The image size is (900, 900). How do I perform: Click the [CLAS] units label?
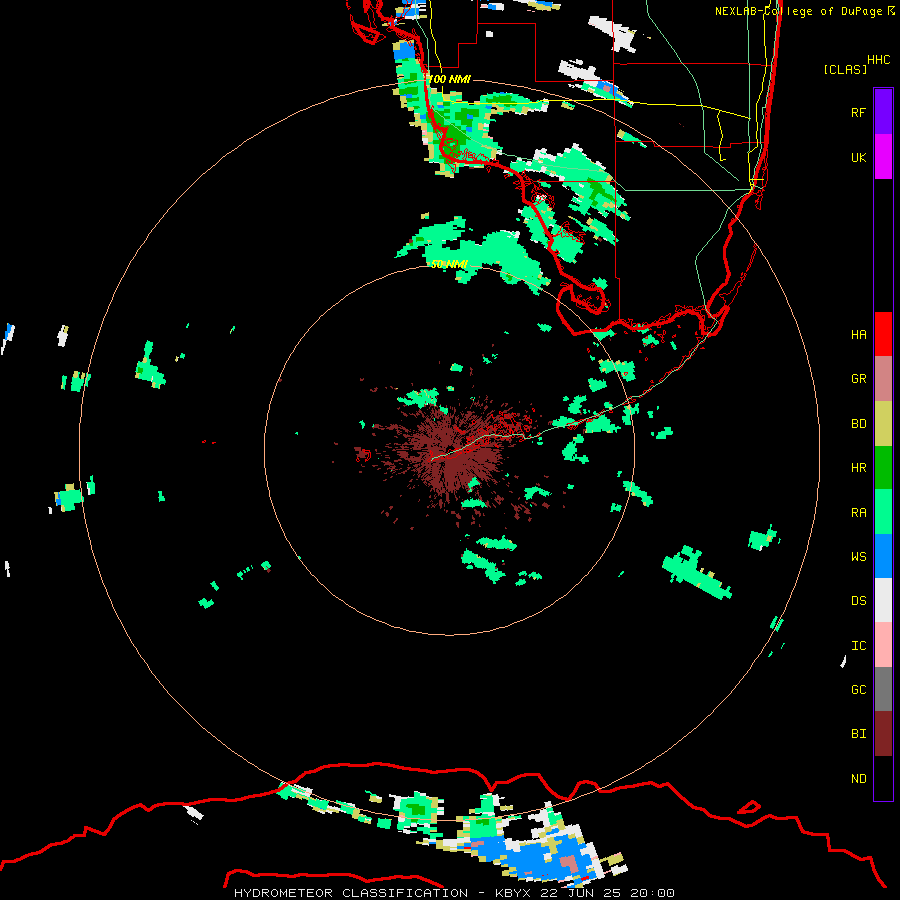pyautogui.click(x=845, y=69)
